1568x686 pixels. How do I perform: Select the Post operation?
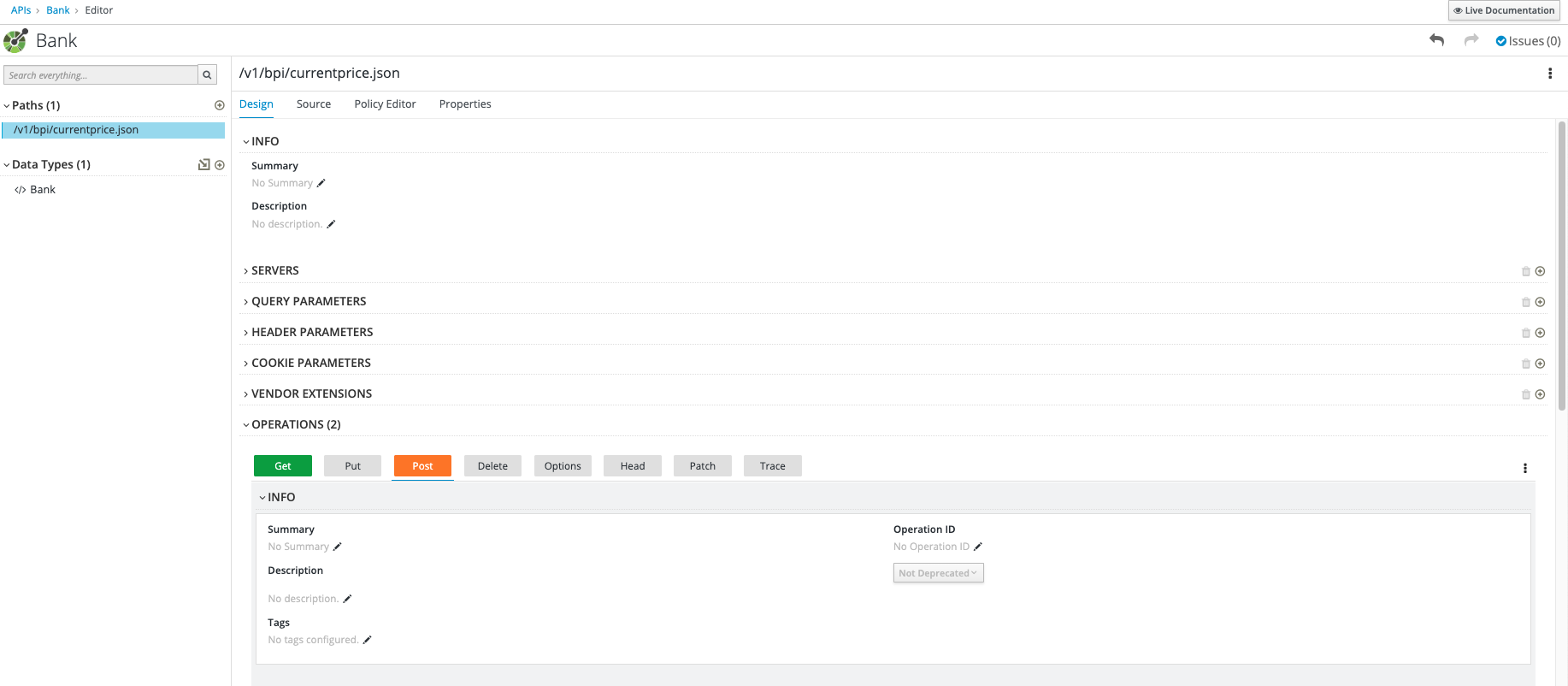point(422,466)
